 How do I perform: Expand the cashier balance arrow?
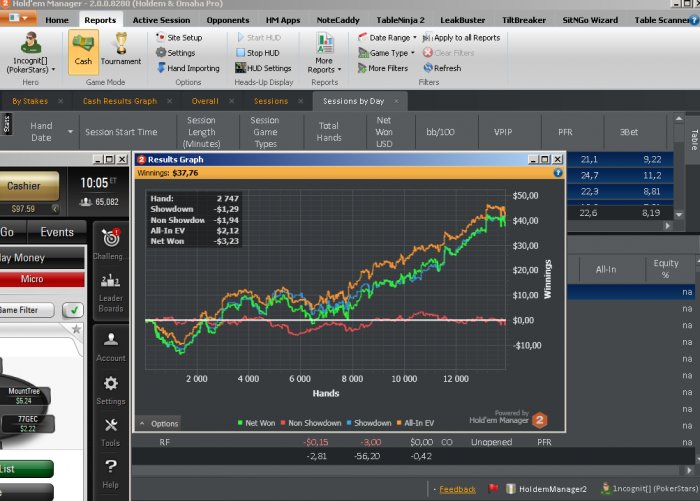click(55, 209)
